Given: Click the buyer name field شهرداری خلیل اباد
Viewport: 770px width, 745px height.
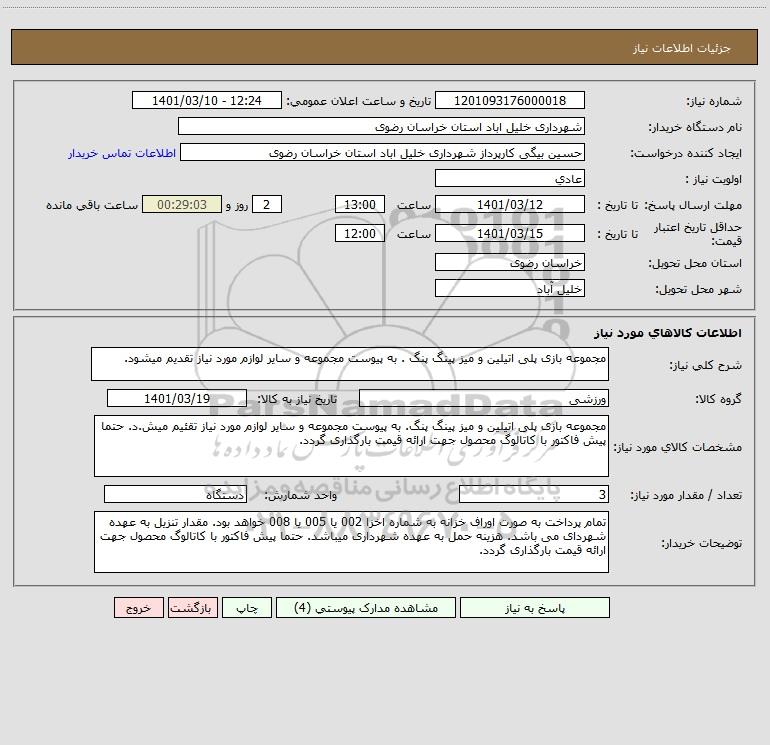Looking at the screenshot, I should (381, 126).
